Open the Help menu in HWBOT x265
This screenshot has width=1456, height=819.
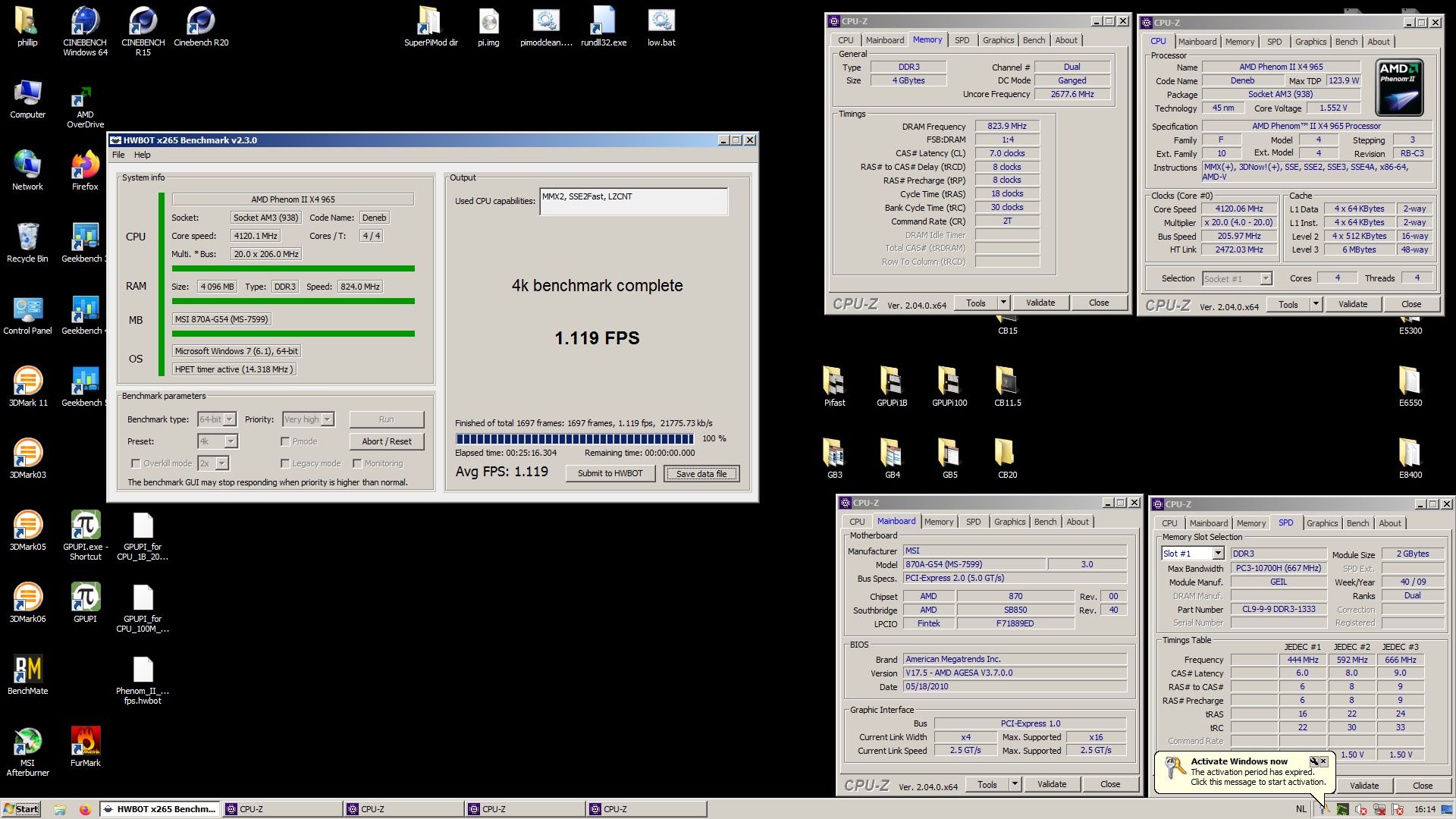pos(143,155)
